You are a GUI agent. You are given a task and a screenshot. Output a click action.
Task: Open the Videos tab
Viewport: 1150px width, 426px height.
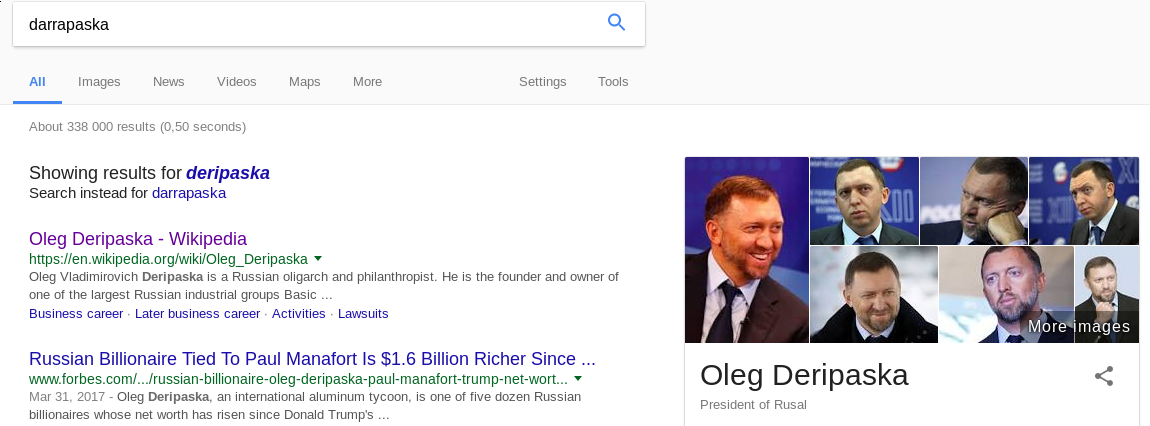pyautogui.click(x=236, y=82)
